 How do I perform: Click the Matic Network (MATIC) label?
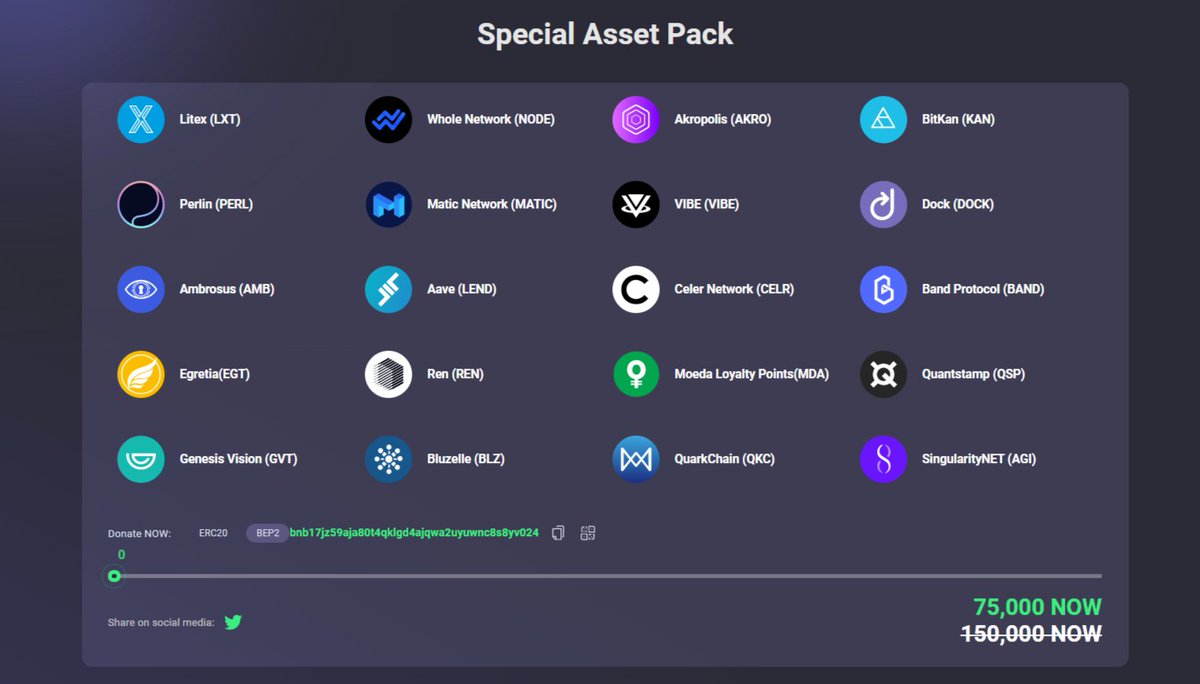tap(492, 204)
